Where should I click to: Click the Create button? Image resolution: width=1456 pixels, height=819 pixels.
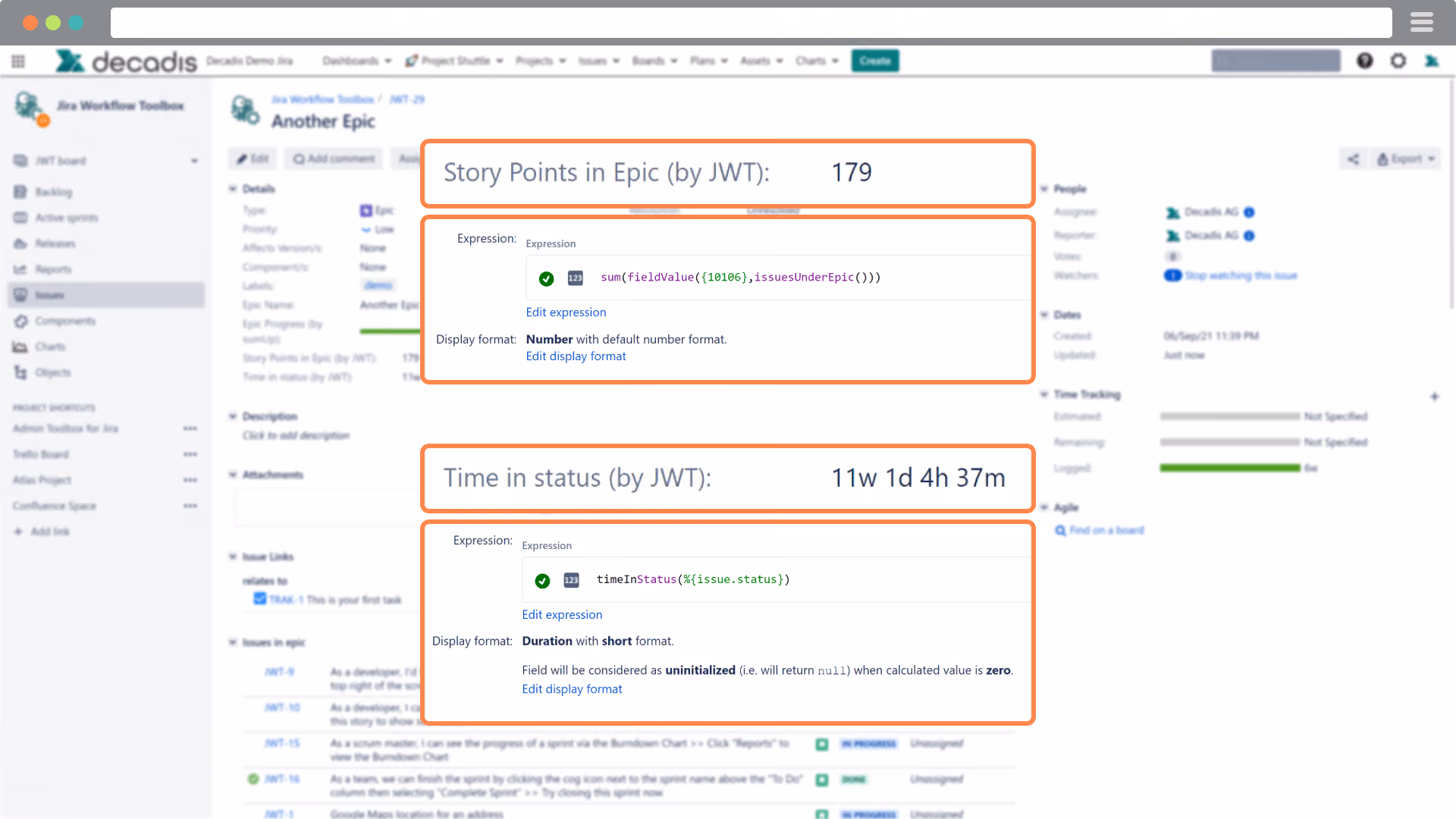pos(875,61)
